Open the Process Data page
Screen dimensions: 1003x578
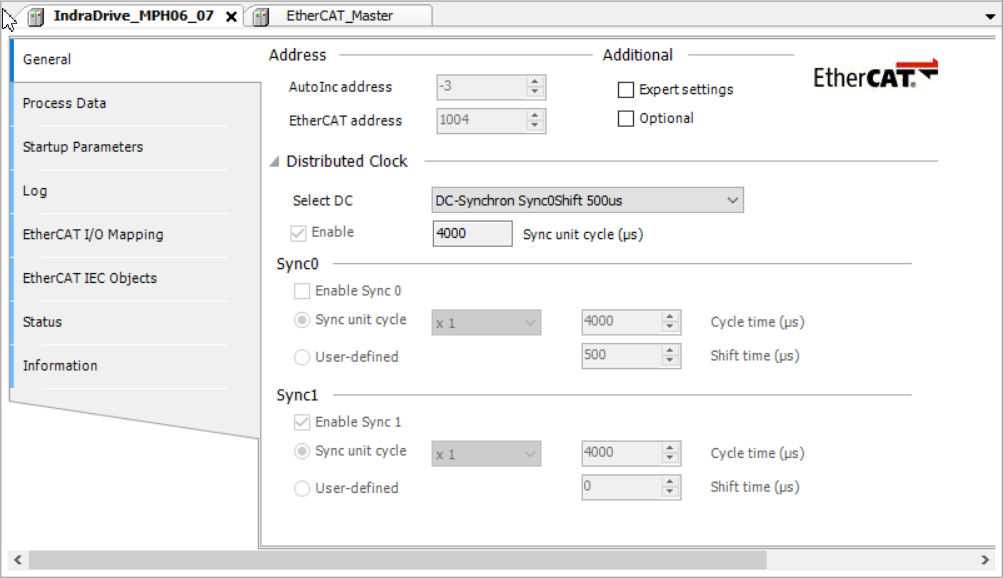point(64,103)
